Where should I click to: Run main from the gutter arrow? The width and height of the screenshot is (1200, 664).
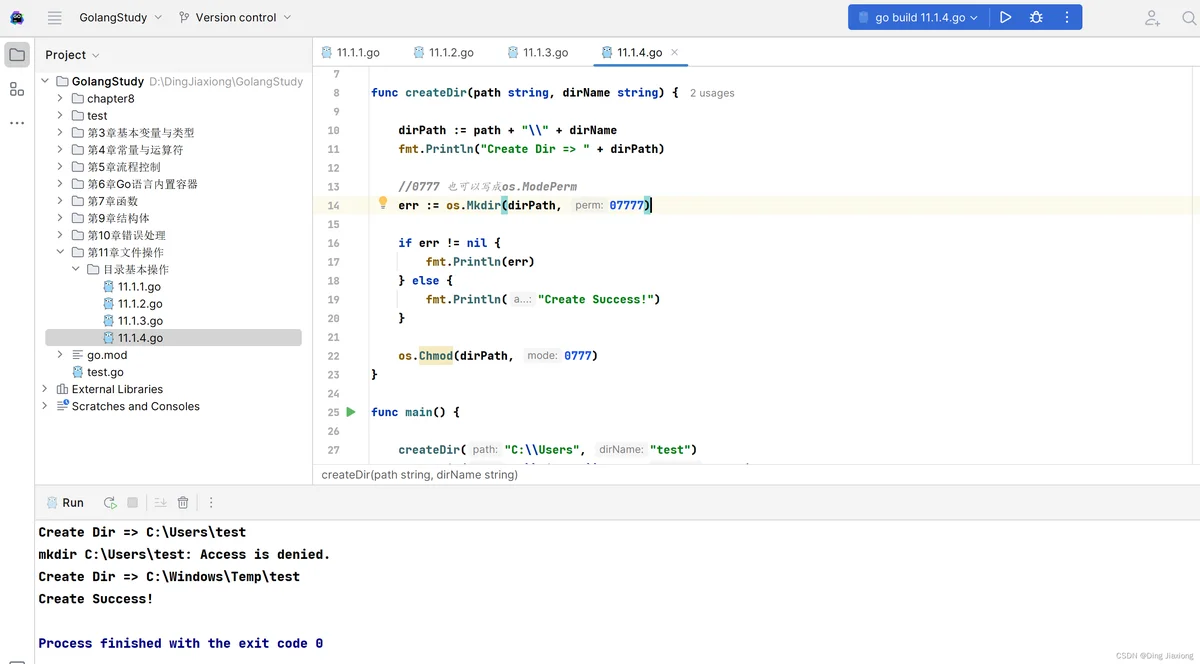point(351,412)
